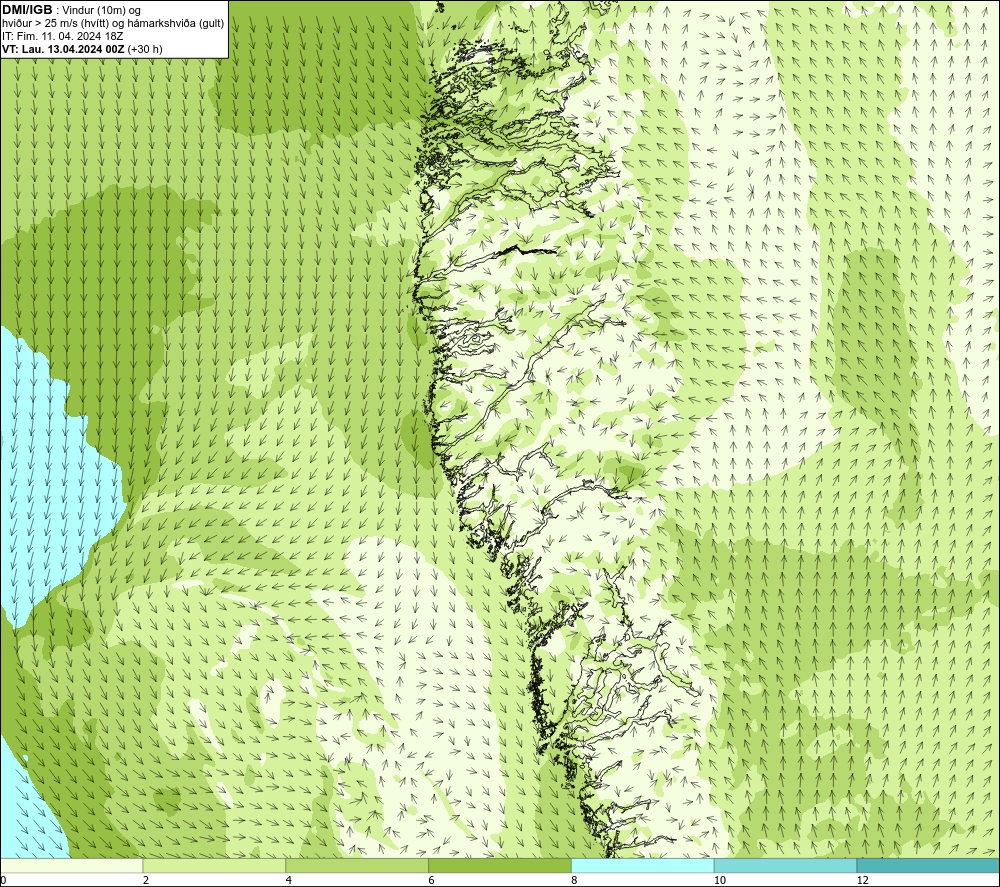Select the medium green 4–6 m/s color band
Image resolution: width=1000 pixels, height=887 pixels.
357,865
